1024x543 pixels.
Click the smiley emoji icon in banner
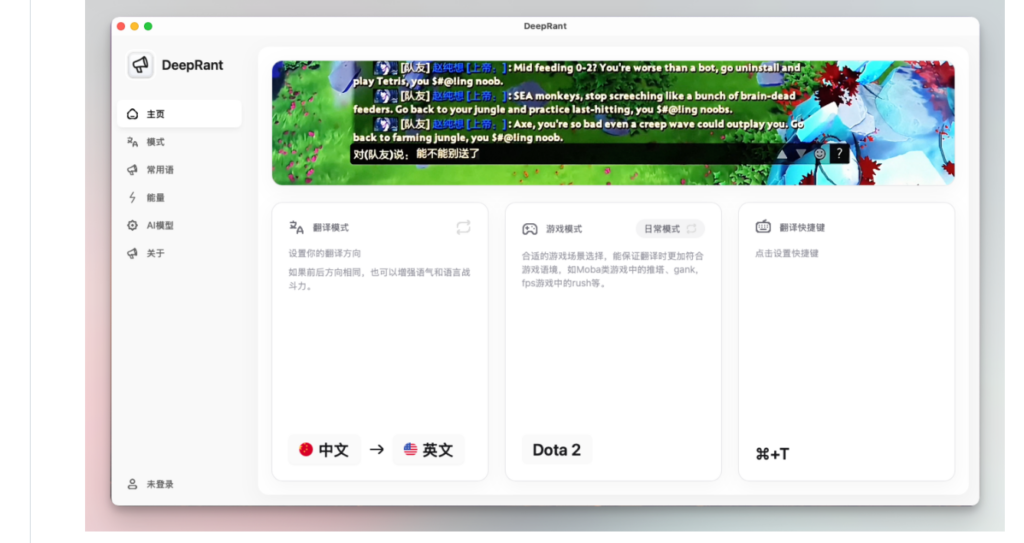(x=820, y=154)
